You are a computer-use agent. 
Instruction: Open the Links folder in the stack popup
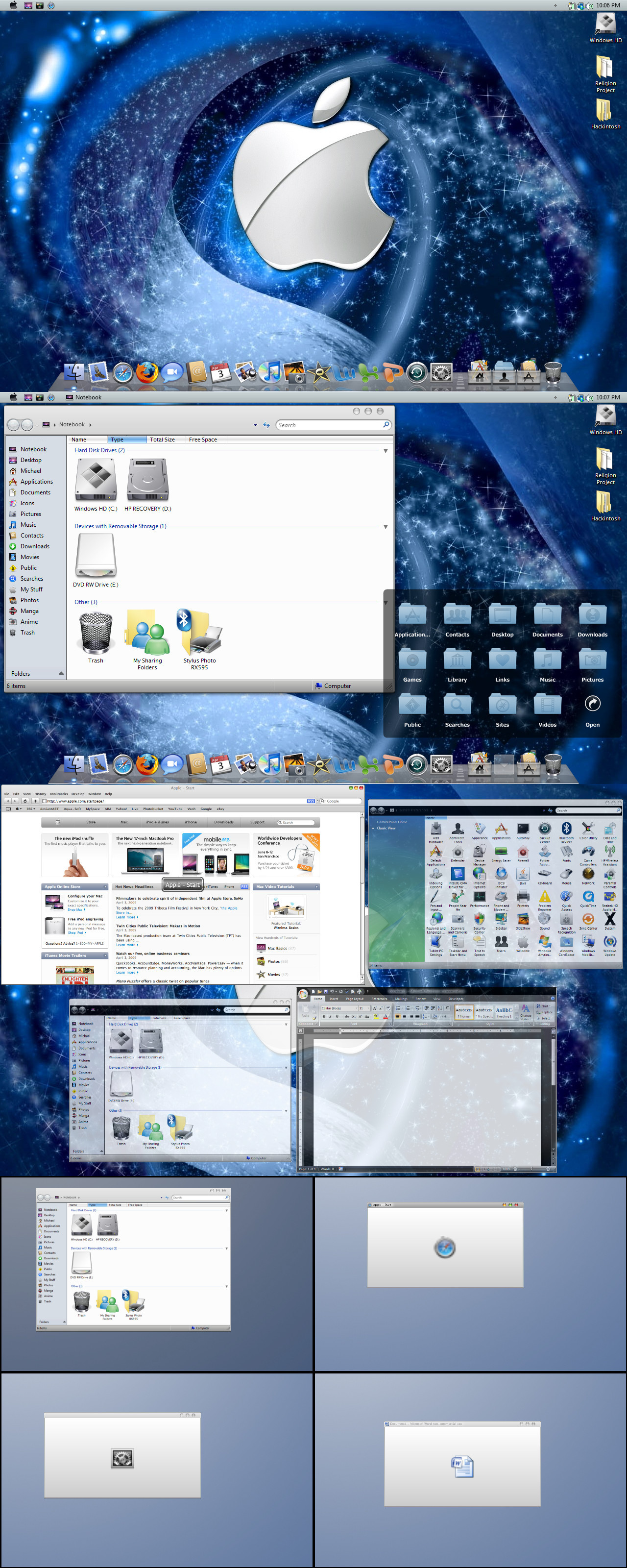coord(502,665)
